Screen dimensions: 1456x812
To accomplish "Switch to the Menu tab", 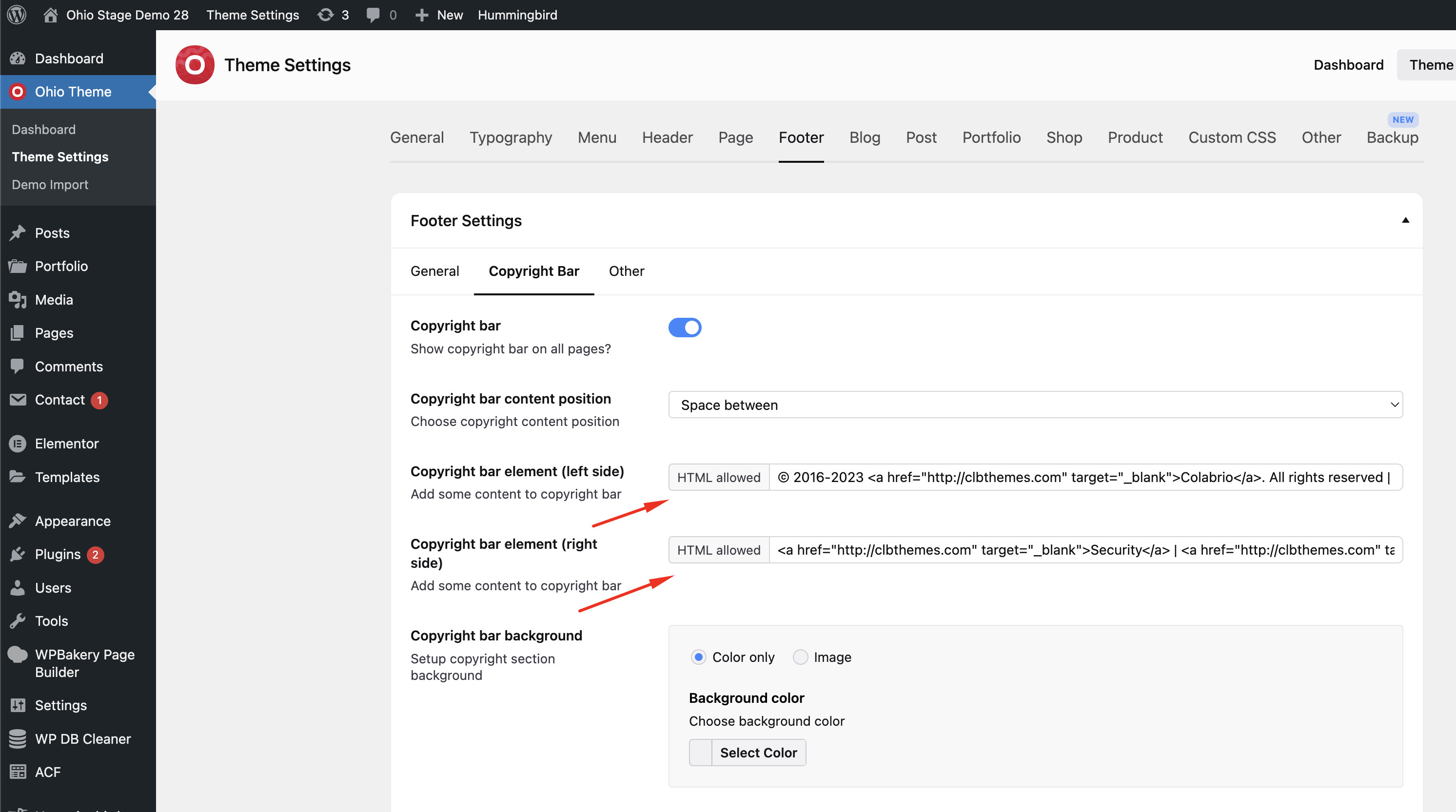I will (x=597, y=137).
